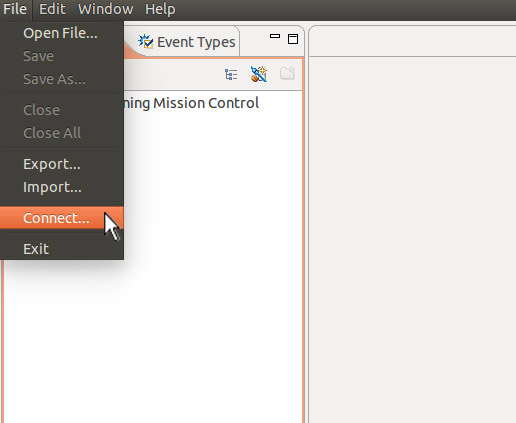Open the Edit menu
Image resolution: width=516 pixels, height=423 pixels.
click(52, 9)
